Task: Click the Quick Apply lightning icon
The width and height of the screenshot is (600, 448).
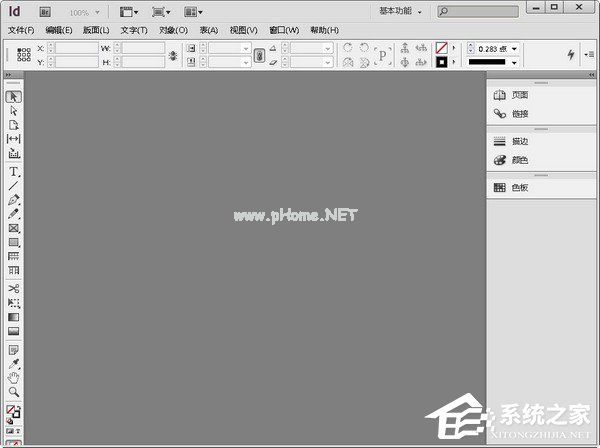Action: click(571, 55)
